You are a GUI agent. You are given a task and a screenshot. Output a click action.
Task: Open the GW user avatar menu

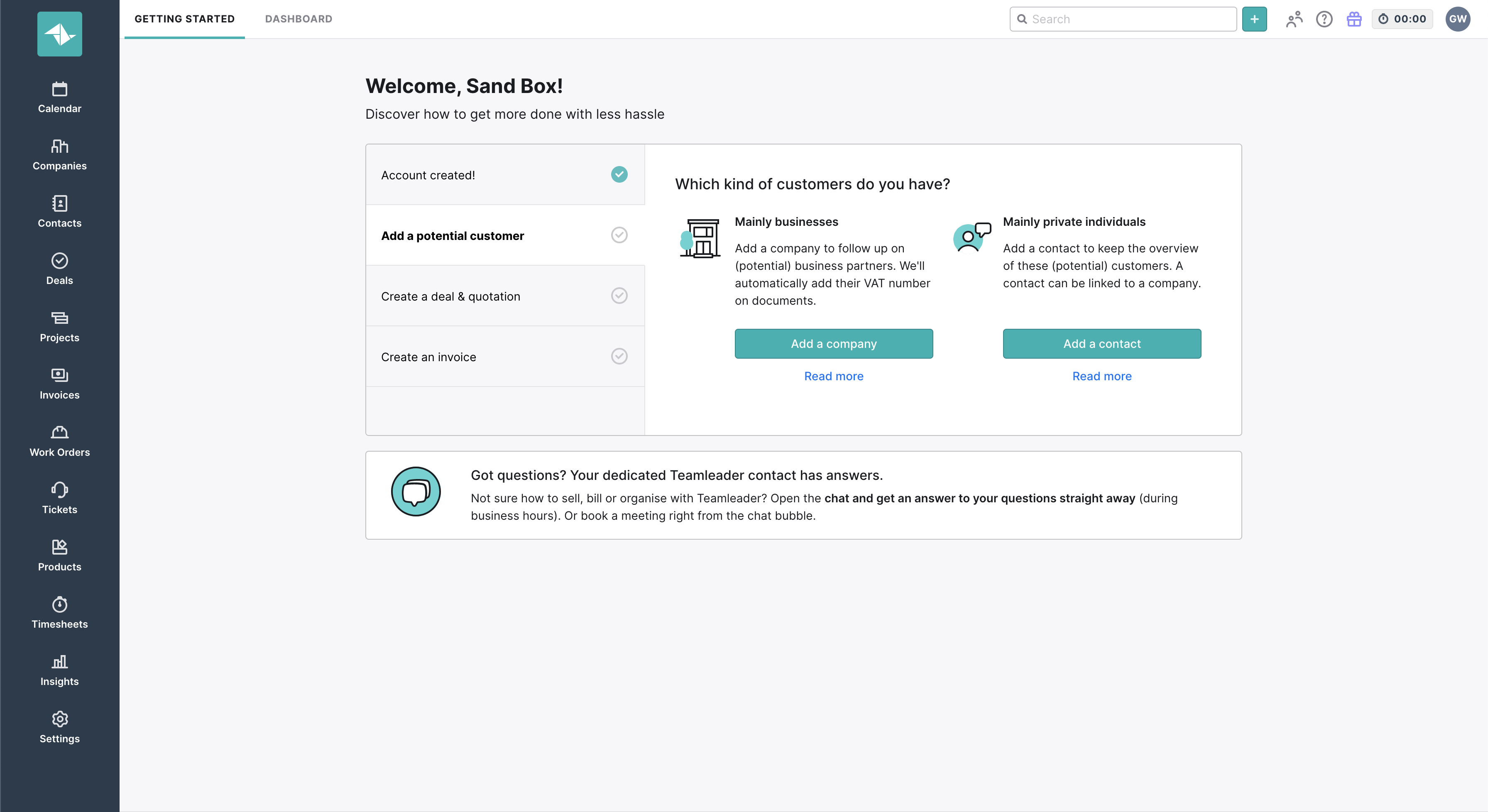1457,19
